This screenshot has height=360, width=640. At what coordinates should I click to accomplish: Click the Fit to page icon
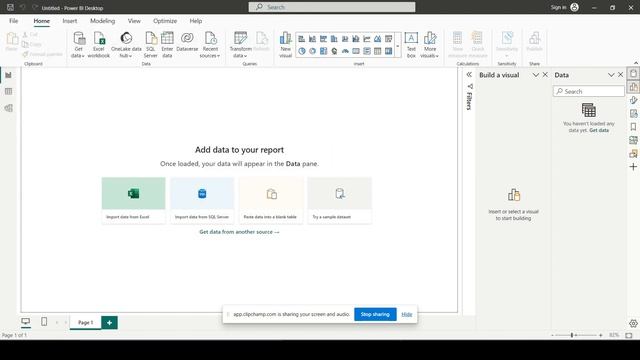tap(629, 335)
